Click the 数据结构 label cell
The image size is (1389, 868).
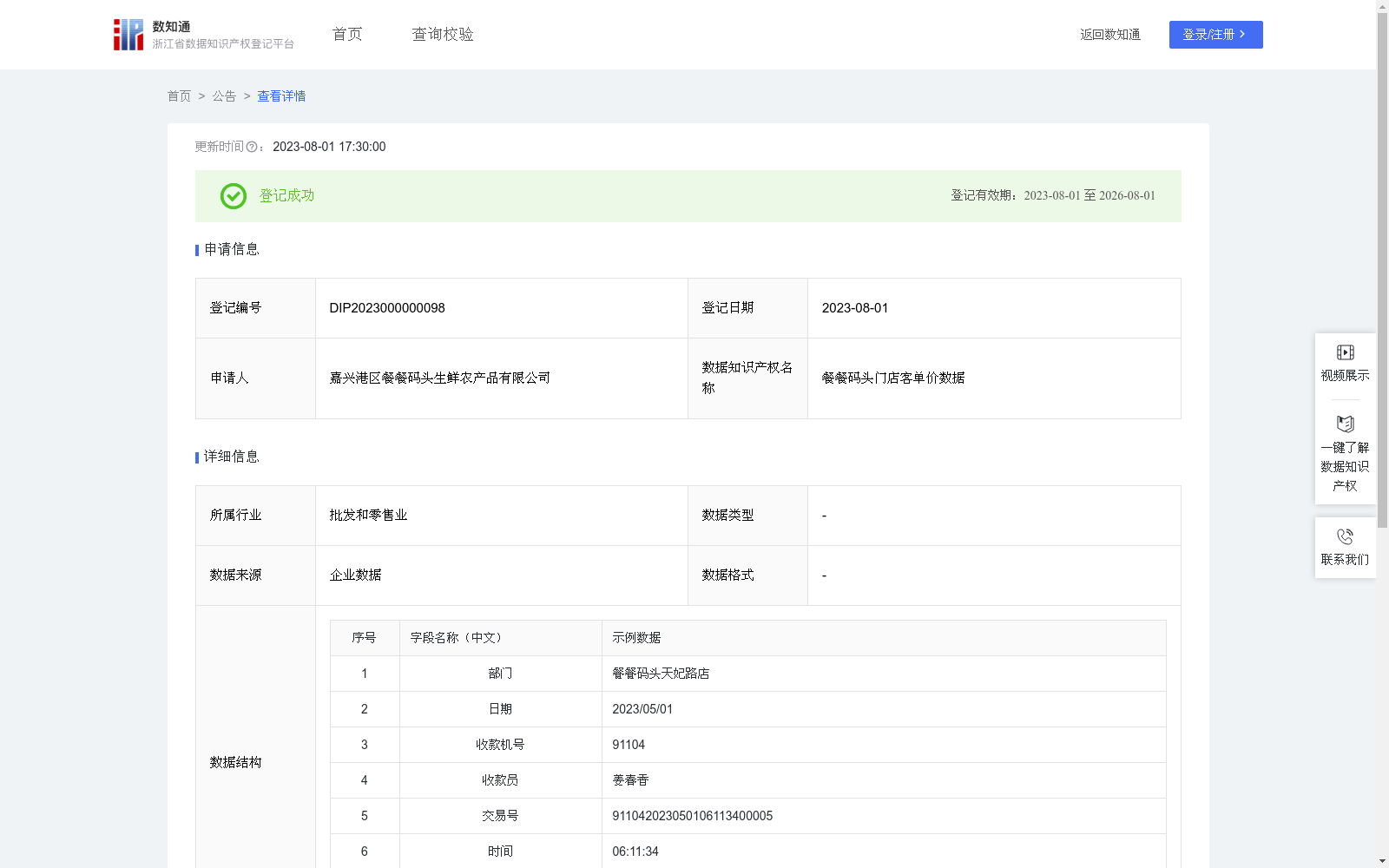point(256,762)
